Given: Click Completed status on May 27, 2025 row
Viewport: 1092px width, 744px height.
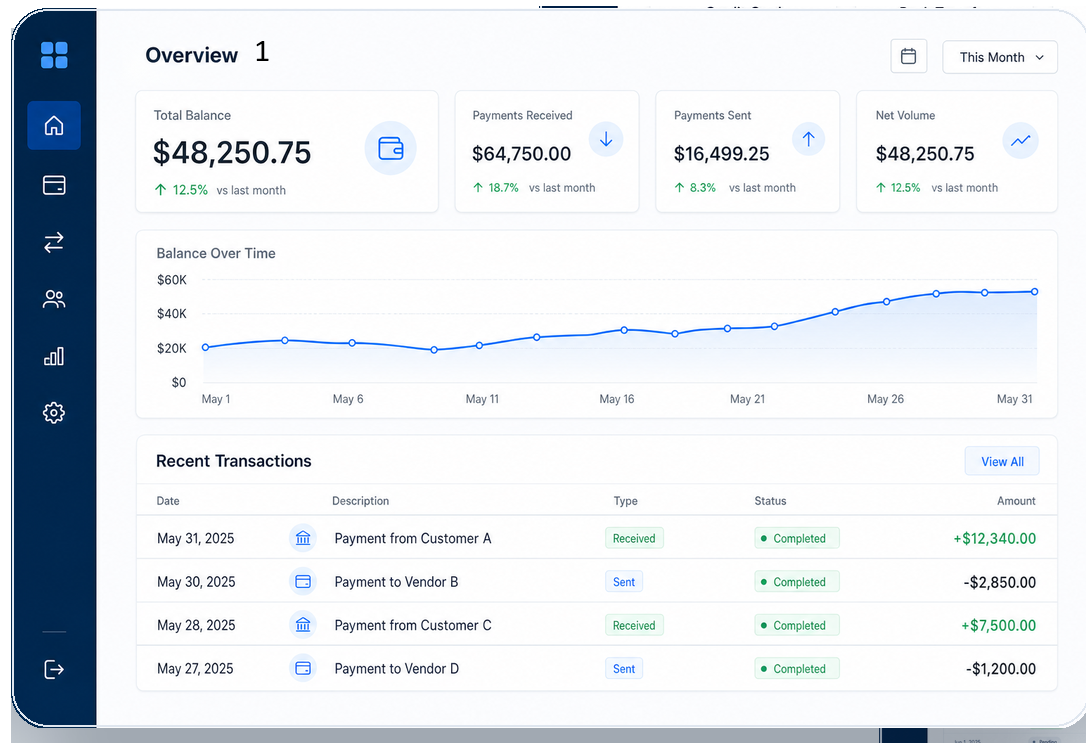Looking at the screenshot, I should pyautogui.click(x=797, y=669).
